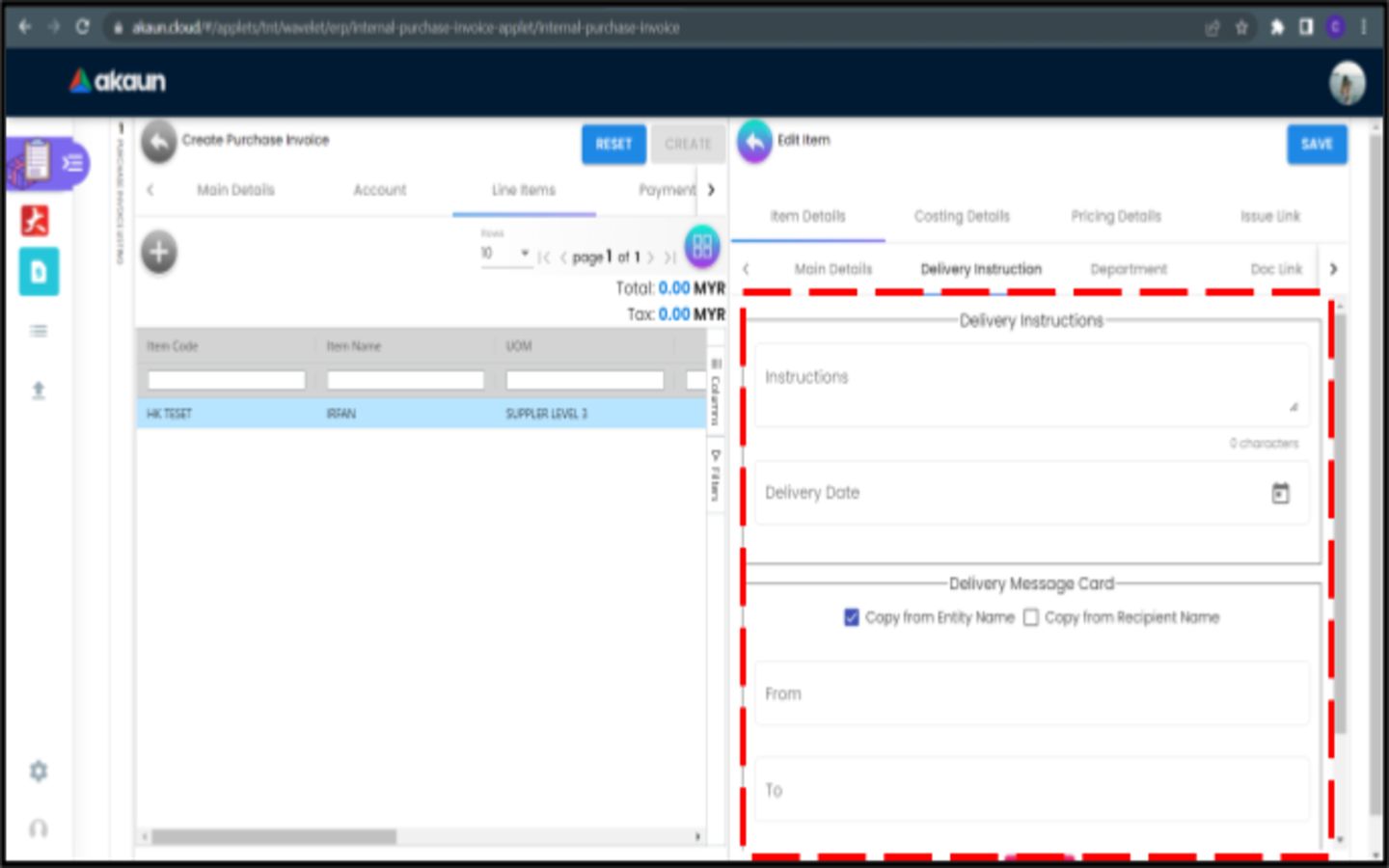Viewport: 1389px width, 868px height.
Task: Click the horizontal scrollbar under the item table
Action: [x=274, y=836]
